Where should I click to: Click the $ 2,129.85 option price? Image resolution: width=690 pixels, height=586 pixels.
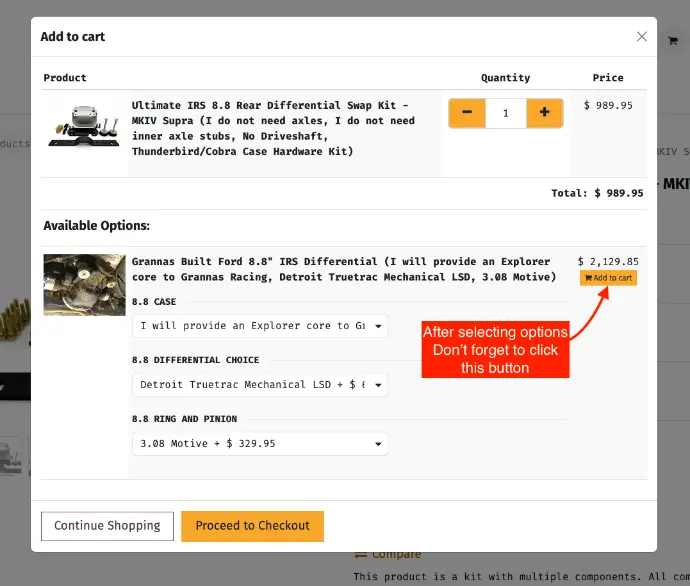608,261
